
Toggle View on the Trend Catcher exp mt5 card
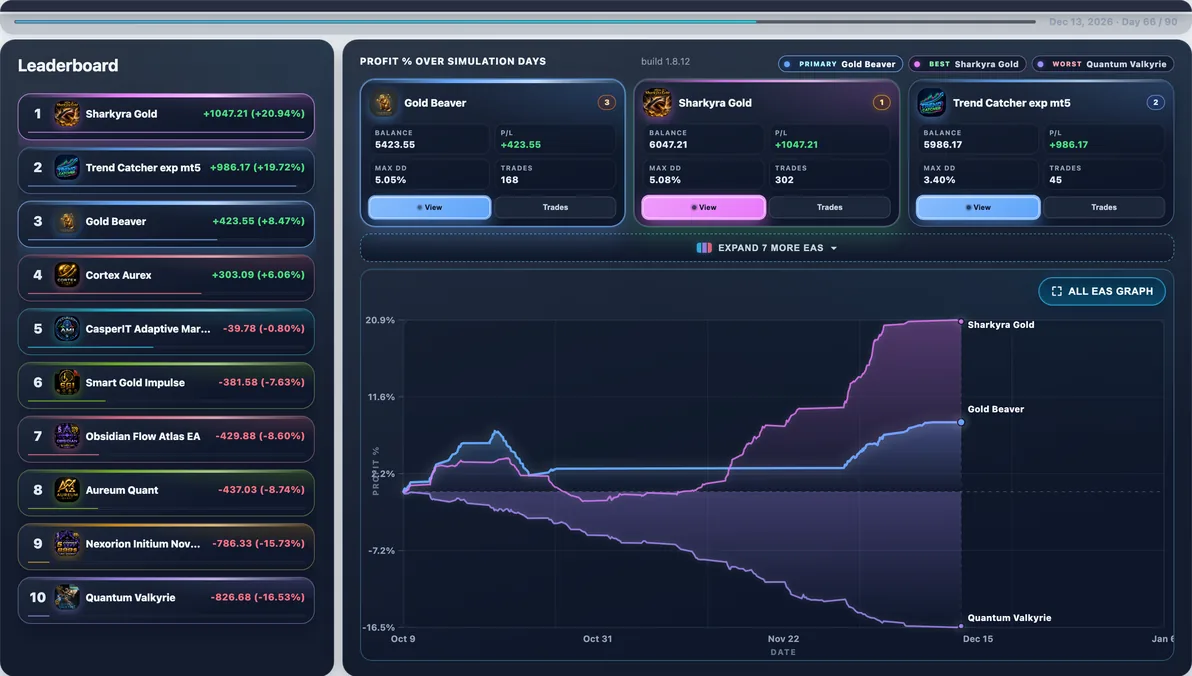[x=978, y=208]
